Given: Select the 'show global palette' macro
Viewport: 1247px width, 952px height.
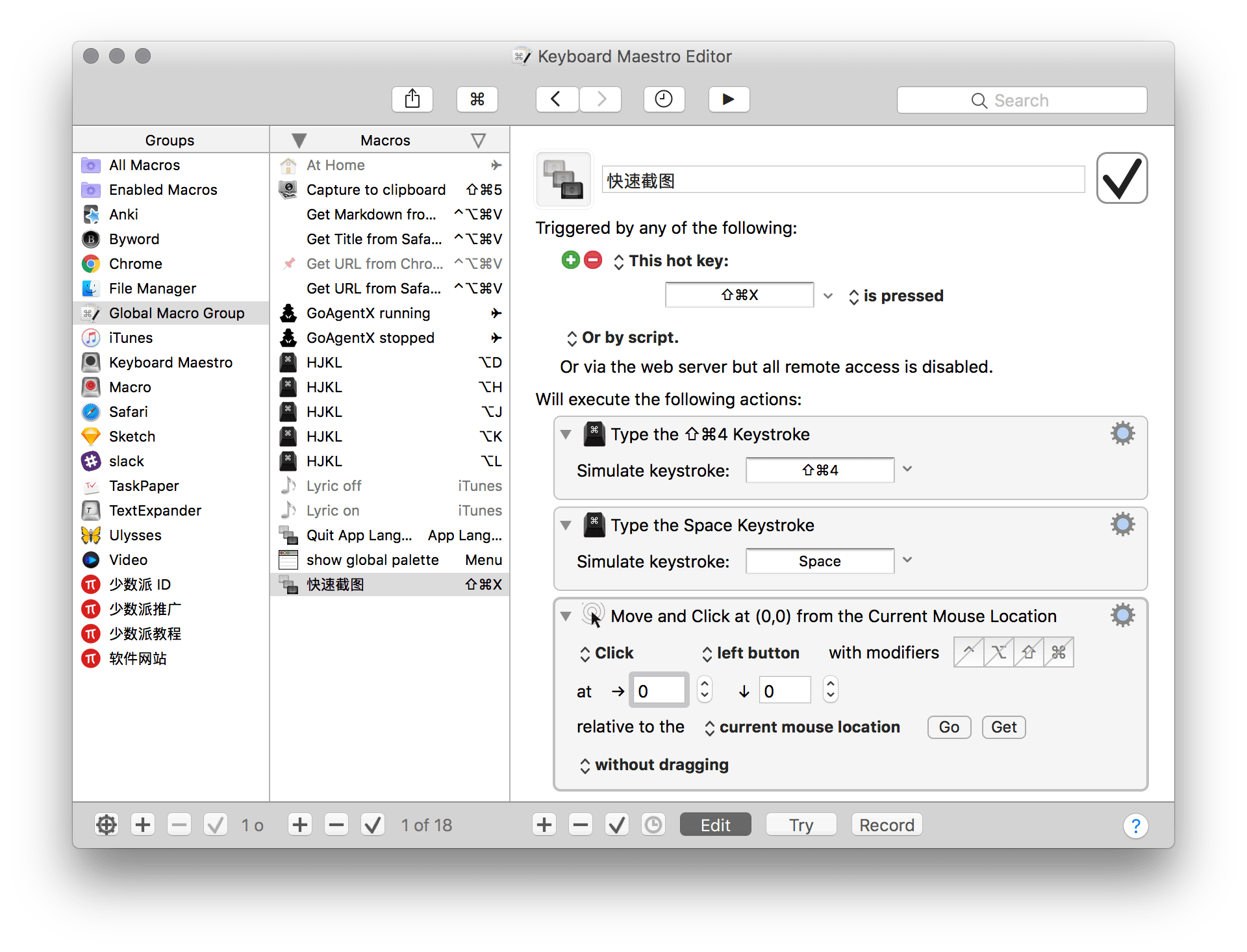Looking at the screenshot, I should coord(373,560).
